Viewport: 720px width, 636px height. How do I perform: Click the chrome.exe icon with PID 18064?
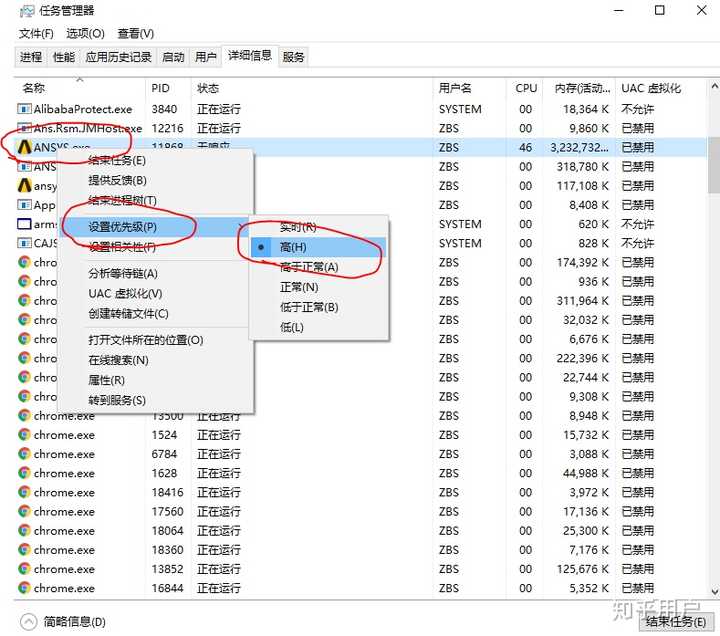click(x=24, y=530)
